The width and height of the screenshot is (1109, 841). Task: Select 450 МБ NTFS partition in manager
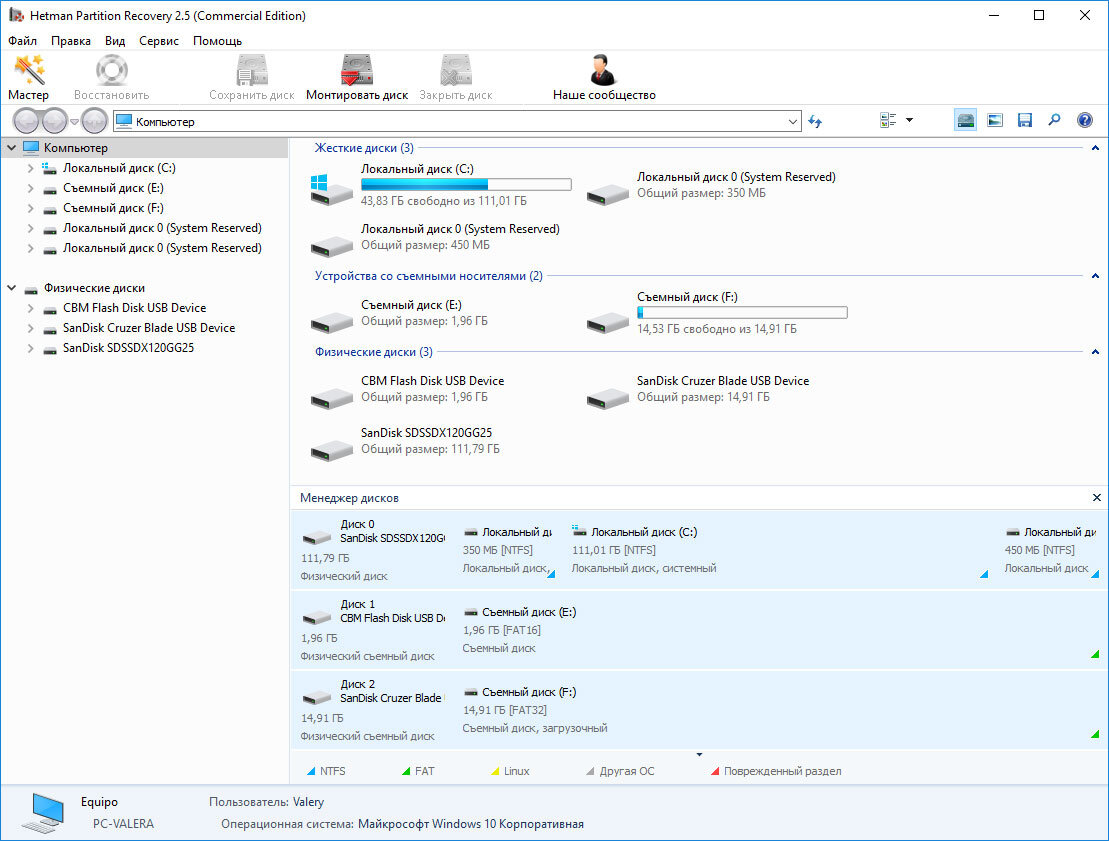[x=1051, y=550]
